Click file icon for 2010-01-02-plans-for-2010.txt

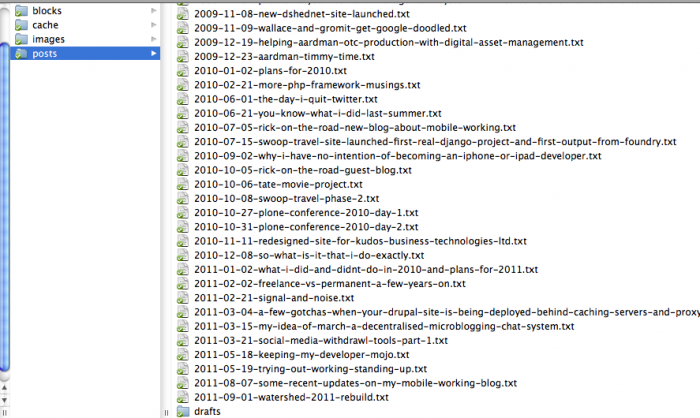pyautogui.click(x=183, y=71)
